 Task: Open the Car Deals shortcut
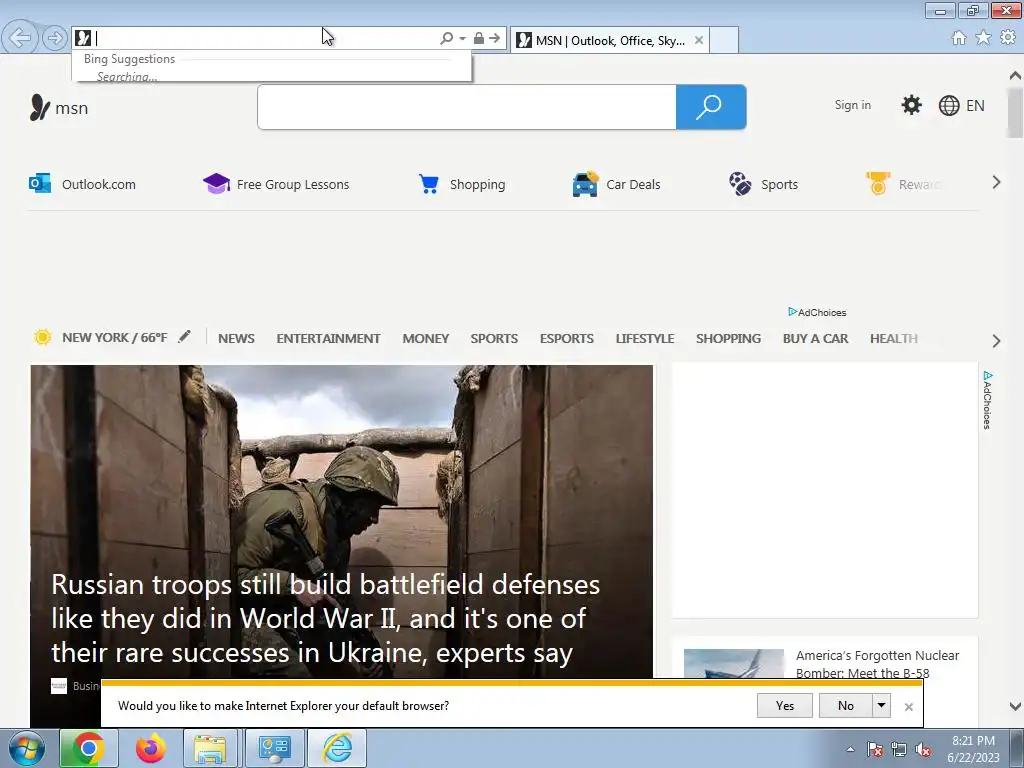tap(616, 184)
